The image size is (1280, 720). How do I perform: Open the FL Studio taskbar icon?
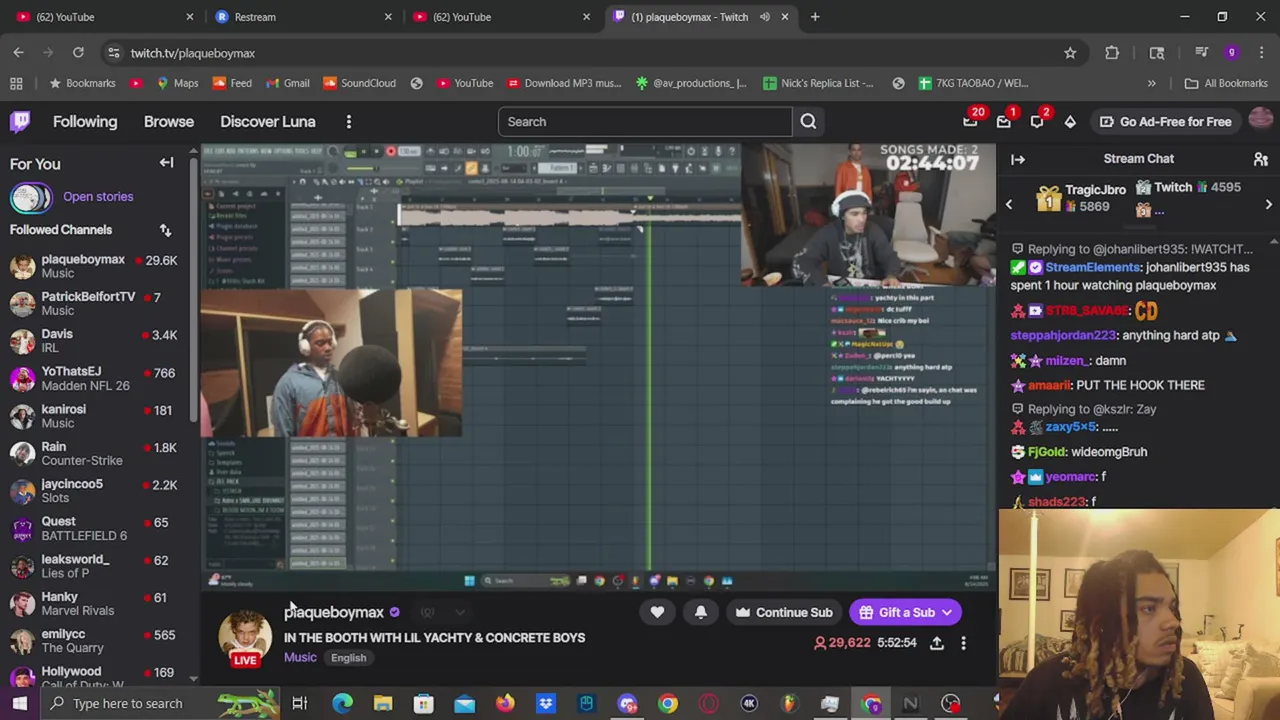click(x=789, y=703)
